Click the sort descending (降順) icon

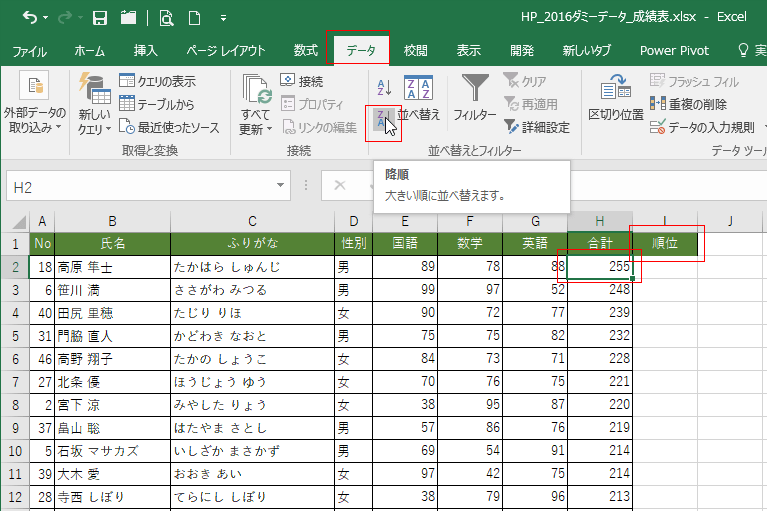383,119
